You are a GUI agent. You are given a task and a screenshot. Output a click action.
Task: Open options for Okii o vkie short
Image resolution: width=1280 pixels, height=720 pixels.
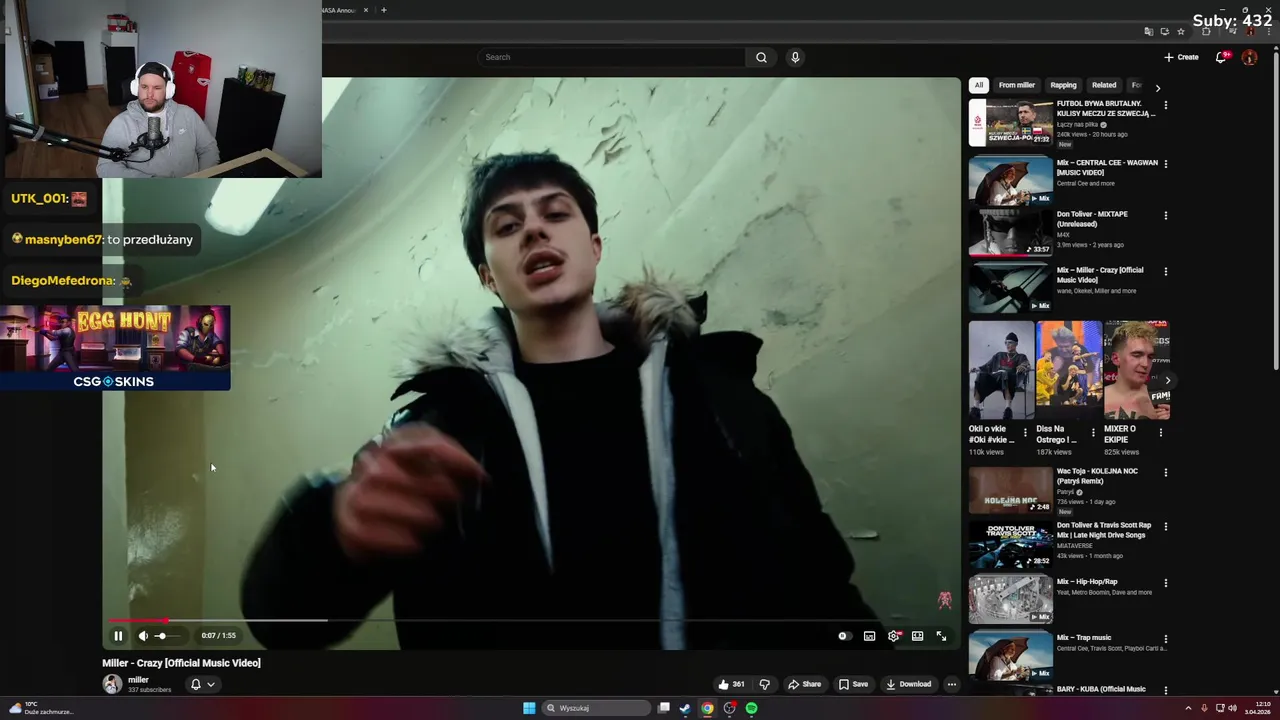[1025, 433]
